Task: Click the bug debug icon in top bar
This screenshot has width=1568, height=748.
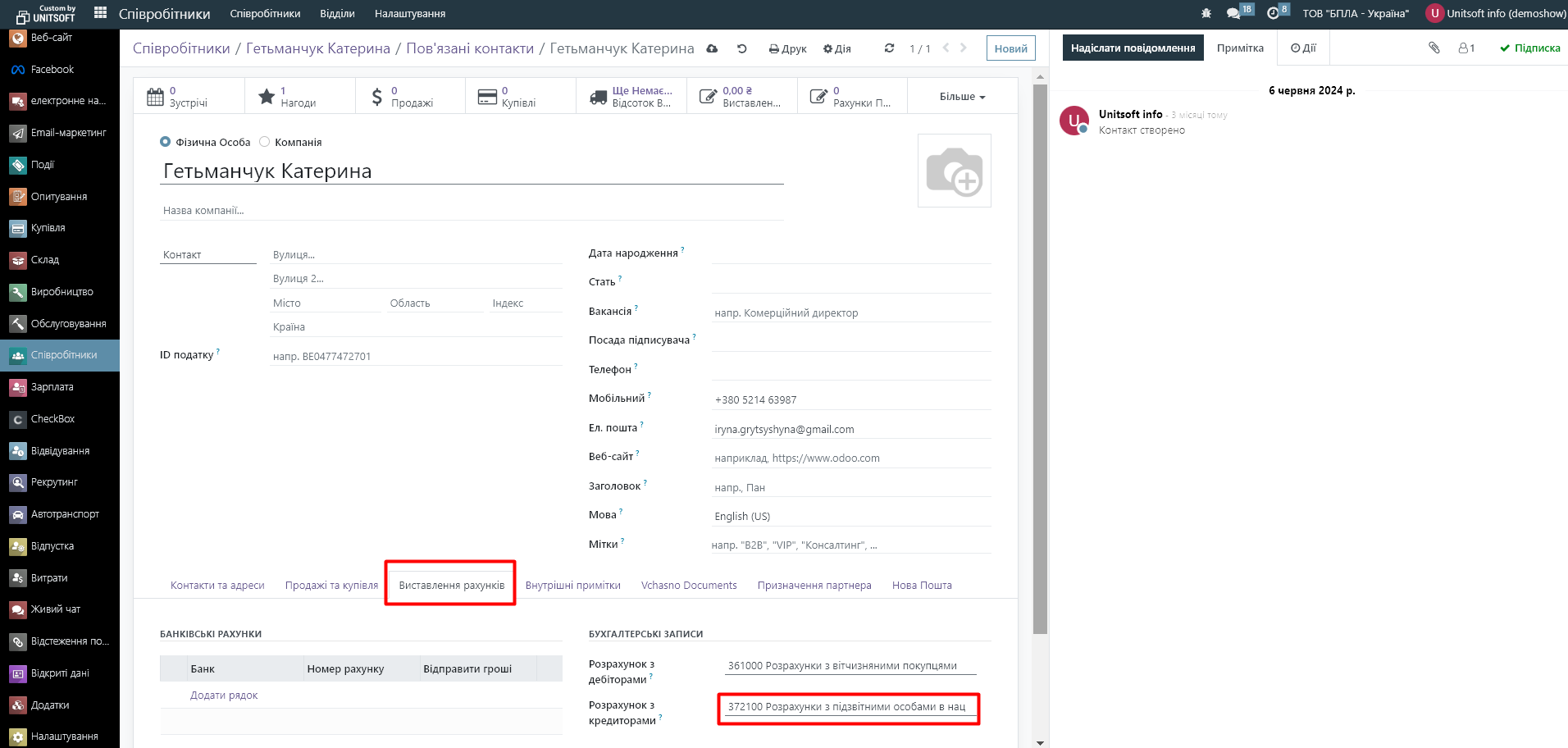Action: point(1206,13)
